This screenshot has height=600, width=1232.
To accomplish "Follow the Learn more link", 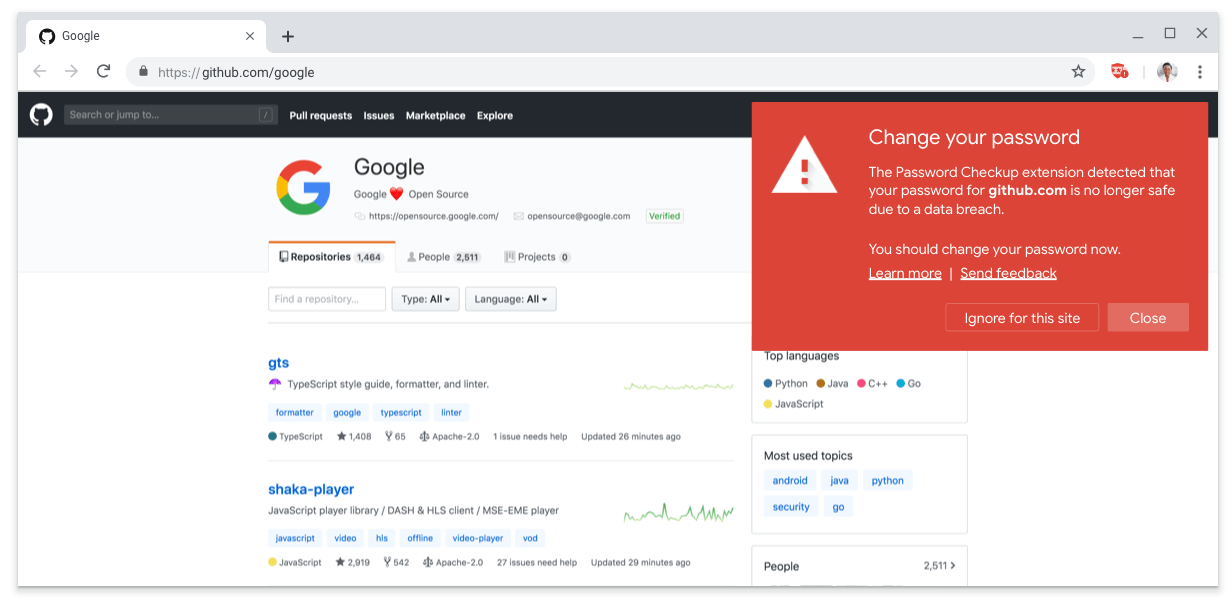I will (905, 273).
